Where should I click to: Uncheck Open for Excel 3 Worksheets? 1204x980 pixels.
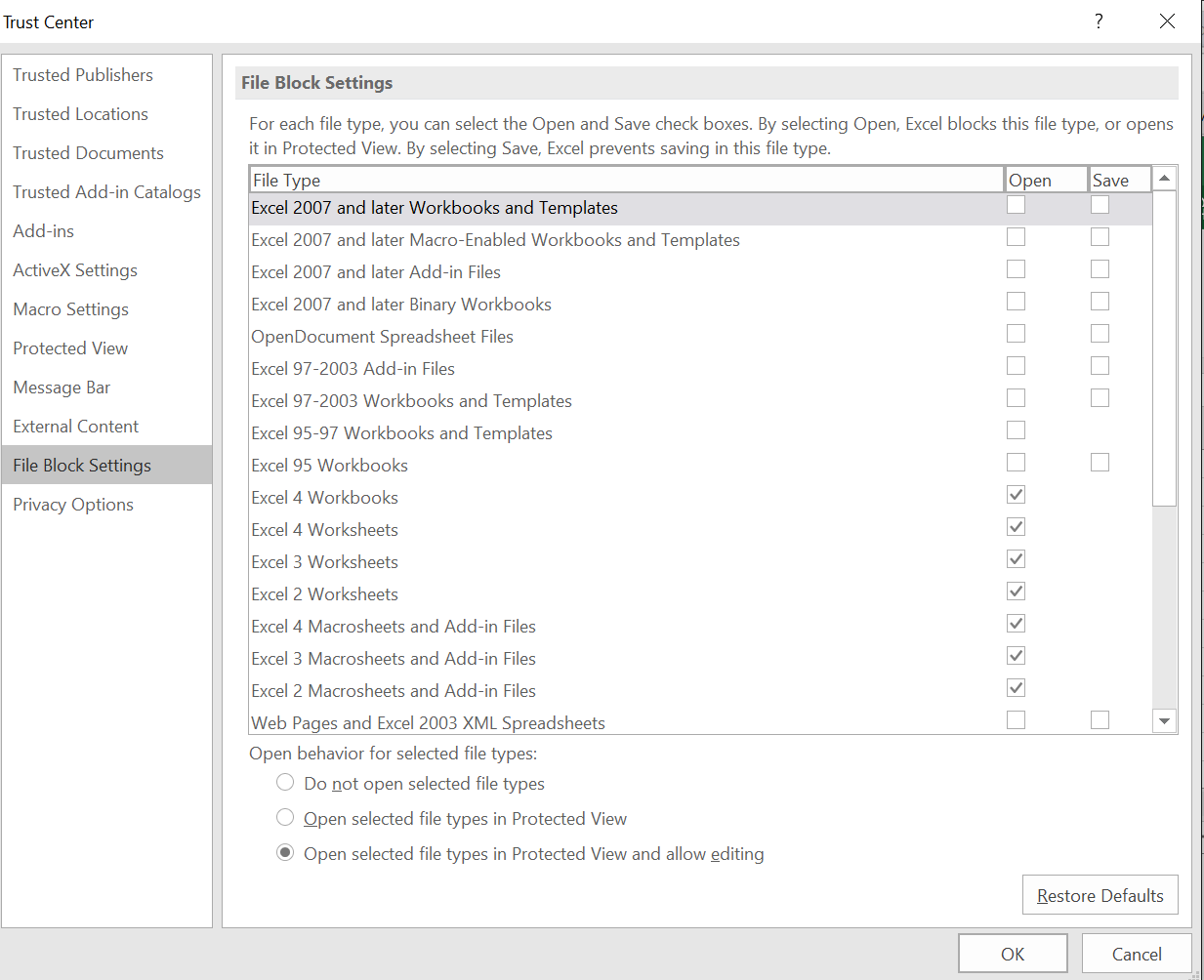tap(1017, 559)
